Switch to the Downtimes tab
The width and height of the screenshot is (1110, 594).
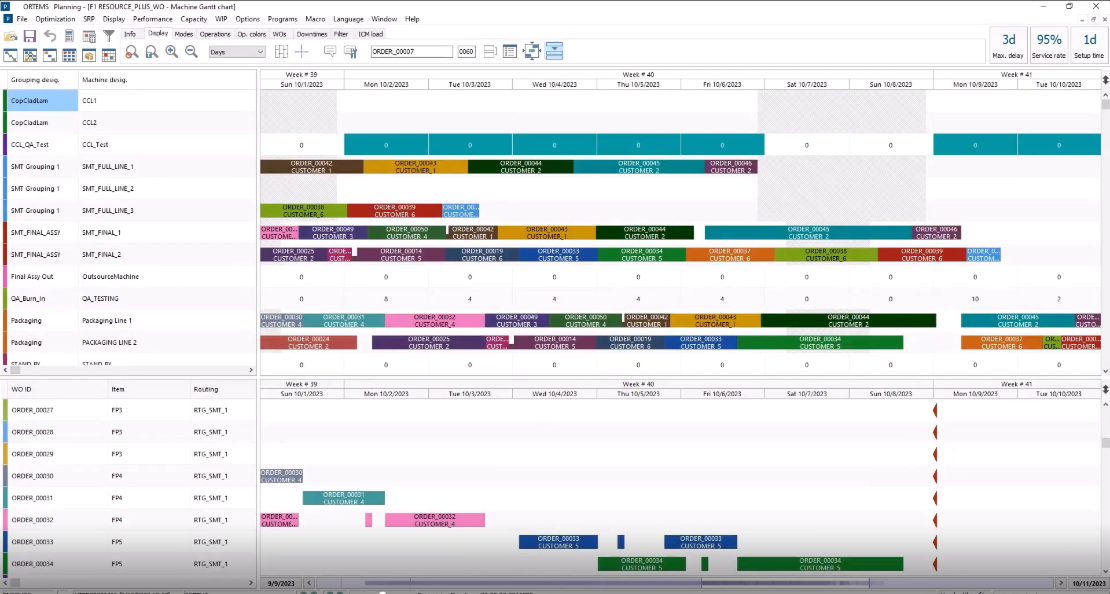[x=312, y=34]
